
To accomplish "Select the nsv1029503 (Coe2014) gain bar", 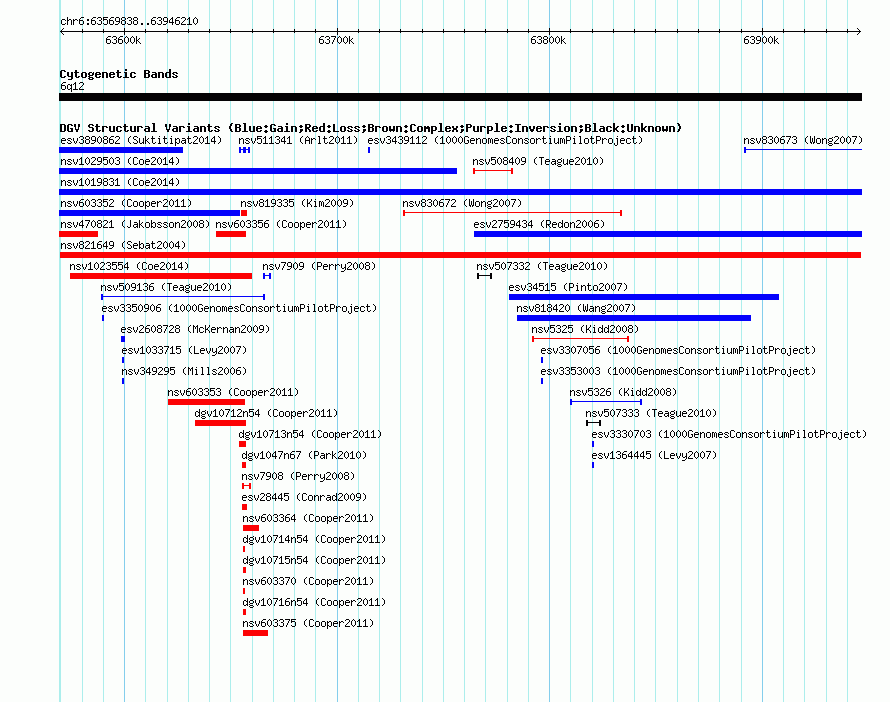I will (258, 171).
